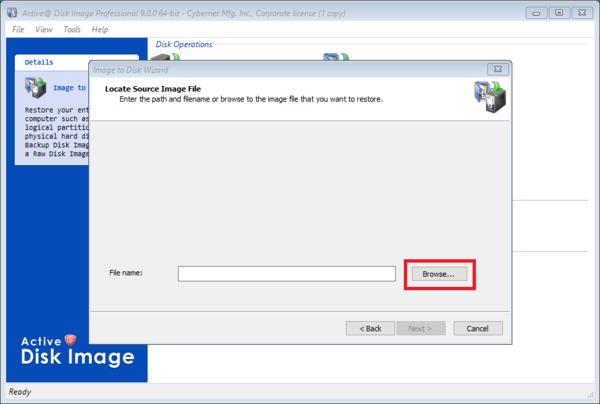Maximize the main application window
Viewport: 600px width, 404px height.
(559, 13)
